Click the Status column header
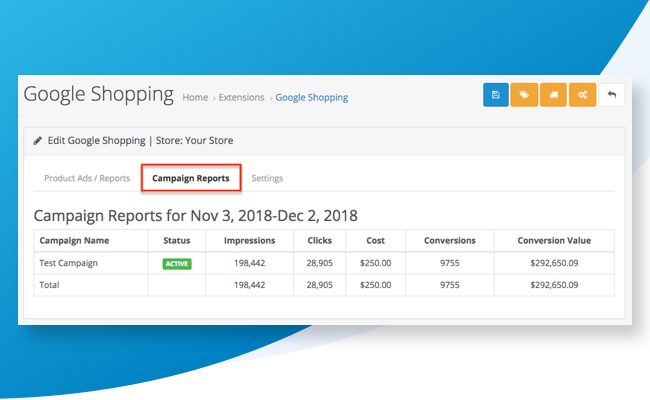 click(x=177, y=241)
